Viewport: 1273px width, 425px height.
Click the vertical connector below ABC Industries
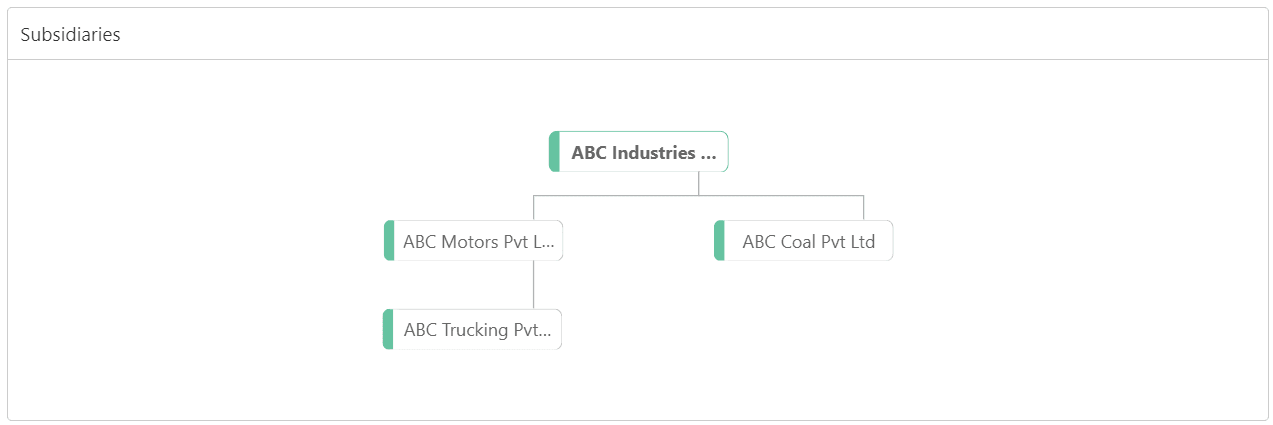pos(698,183)
